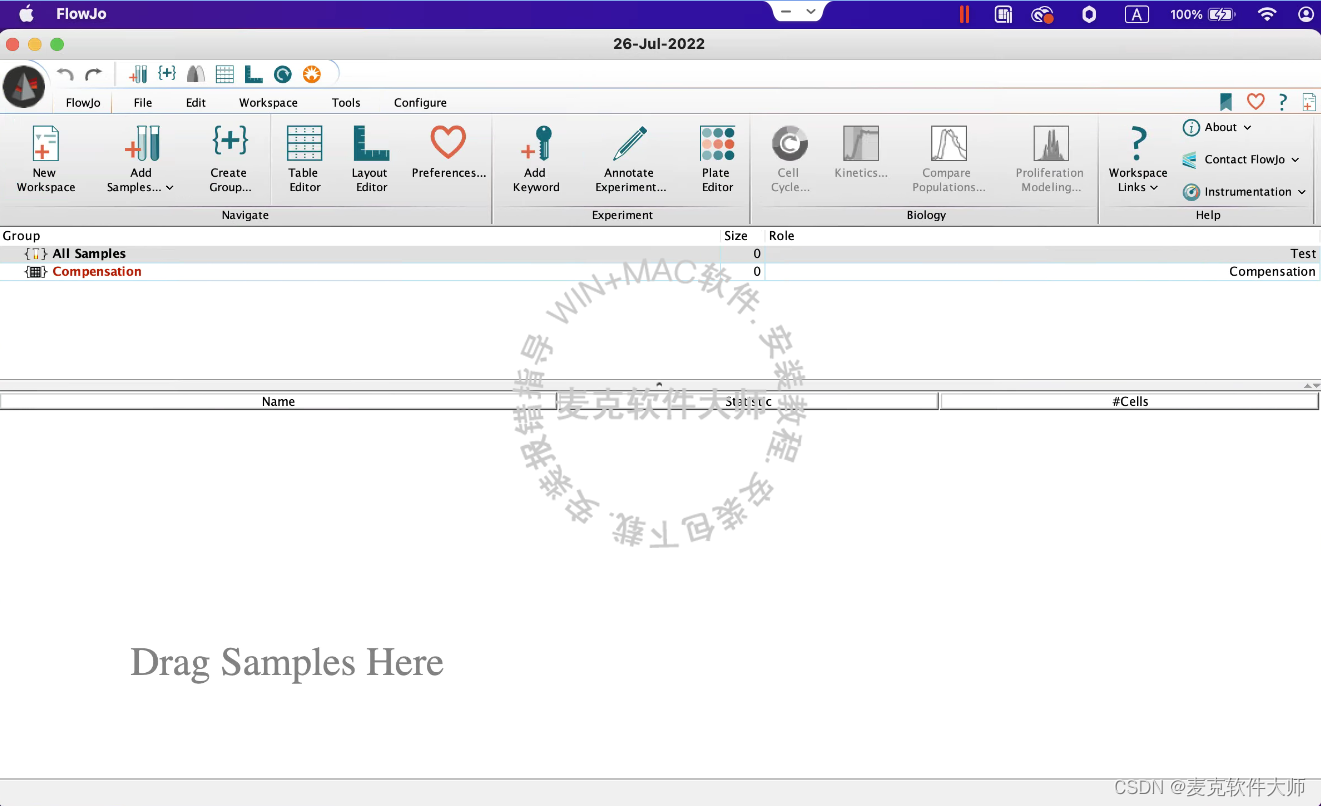
Task: Click the small question mark help icon
Action: coord(1283,101)
